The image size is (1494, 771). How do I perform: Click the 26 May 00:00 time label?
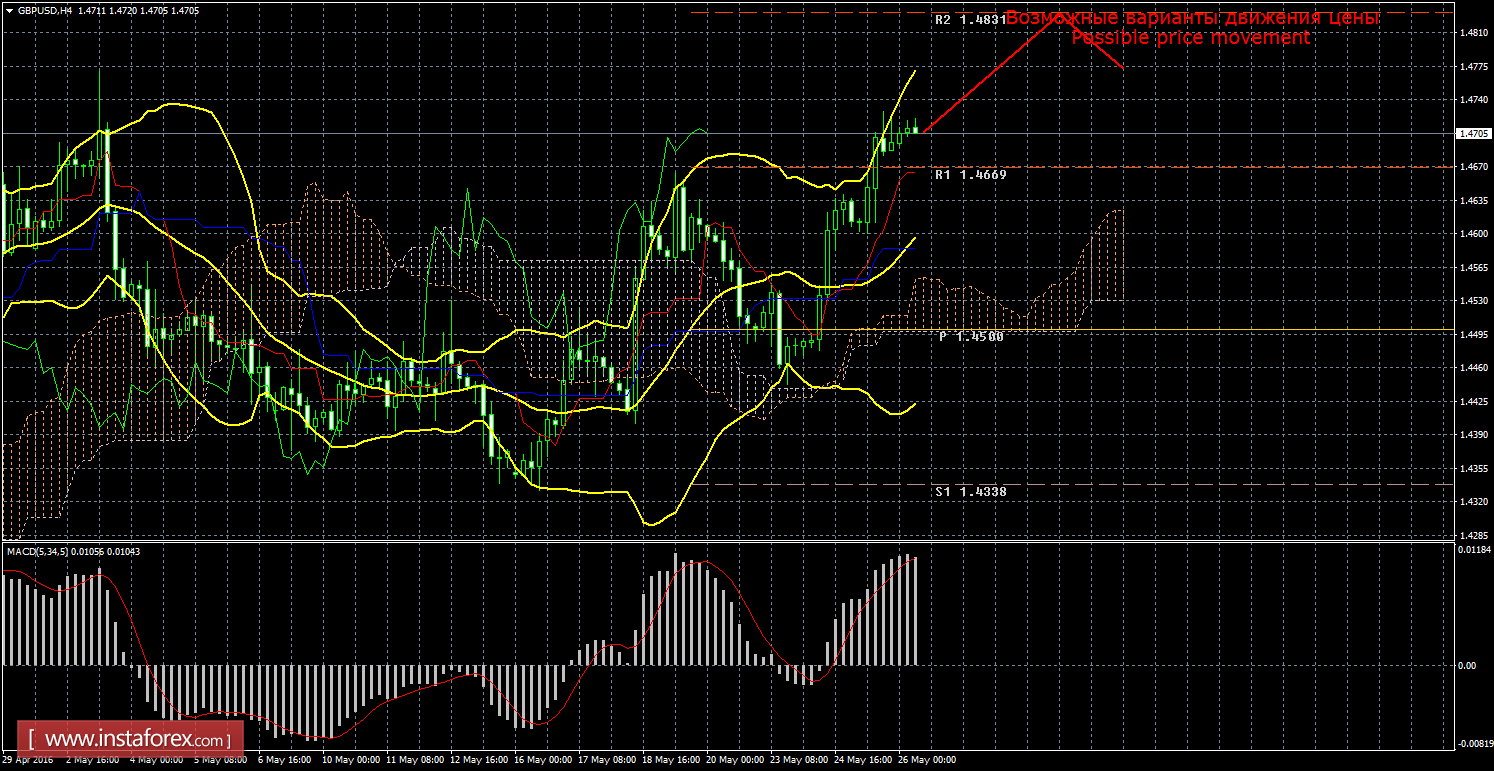[925, 759]
